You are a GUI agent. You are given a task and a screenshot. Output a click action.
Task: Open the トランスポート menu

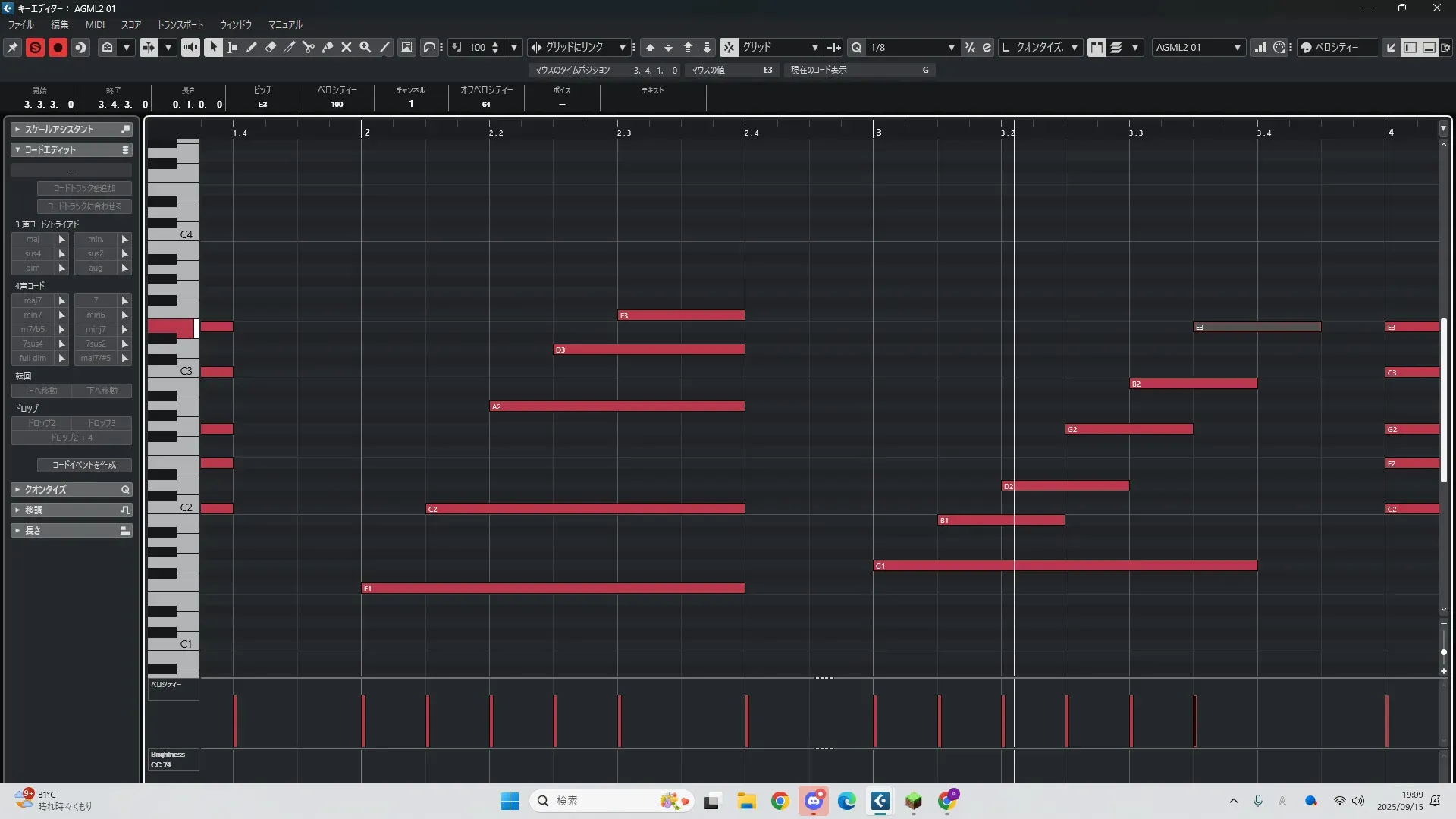point(180,24)
